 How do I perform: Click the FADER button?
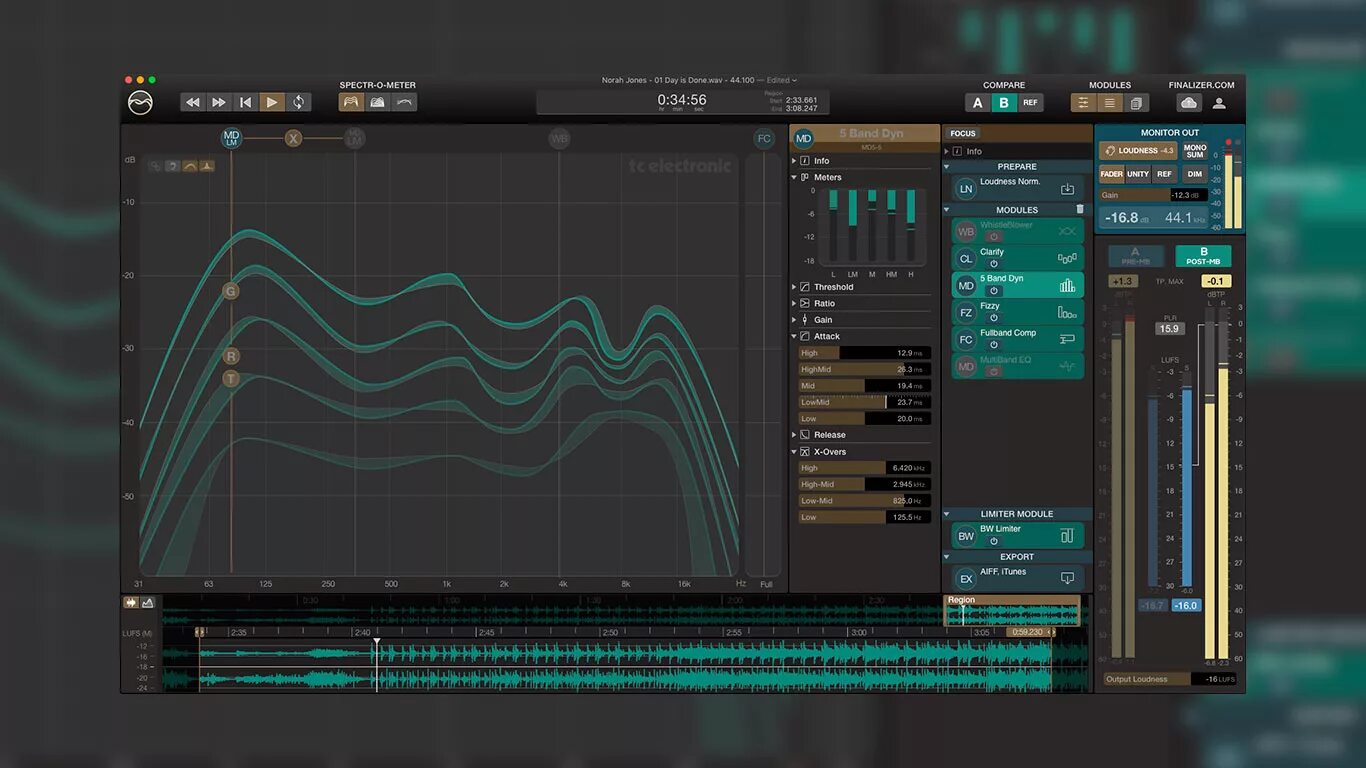point(1112,174)
